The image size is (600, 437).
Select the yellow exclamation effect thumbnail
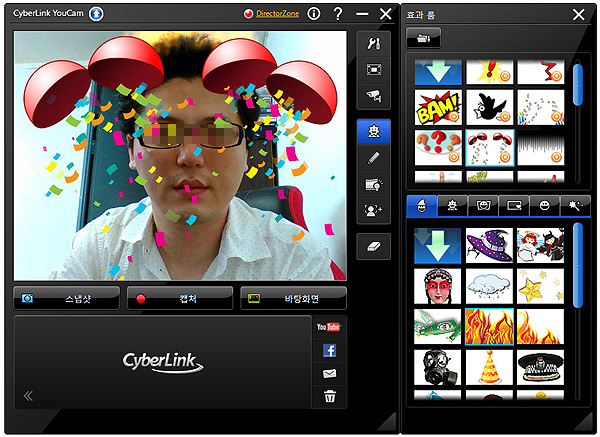489,72
